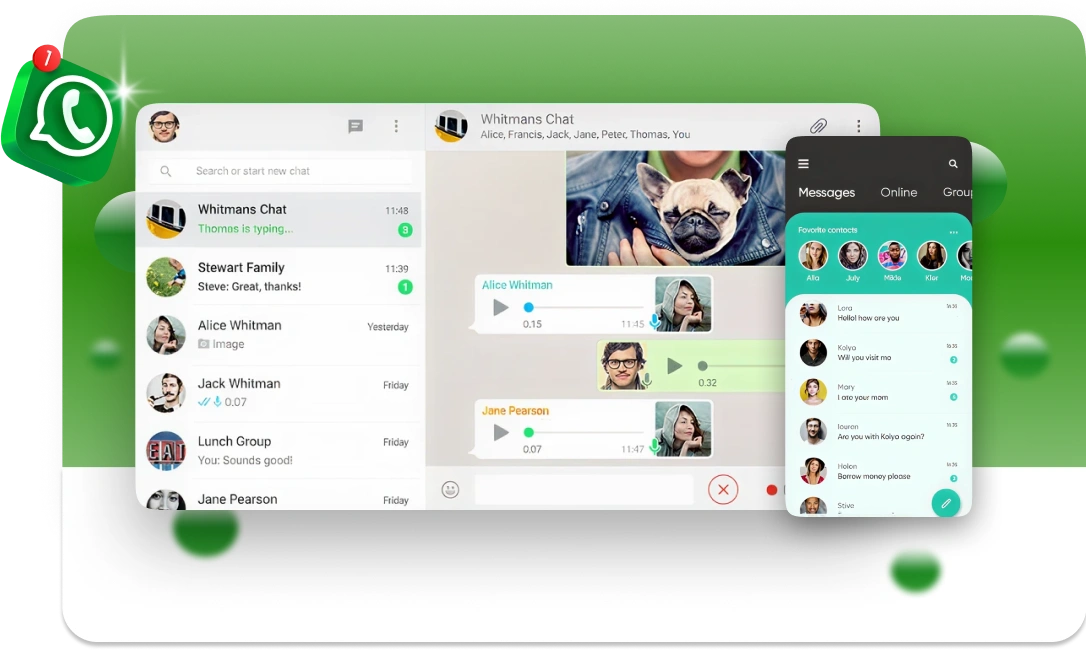Click the emoji smiley icon
The height and width of the screenshot is (655, 1086).
tap(450, 490)
